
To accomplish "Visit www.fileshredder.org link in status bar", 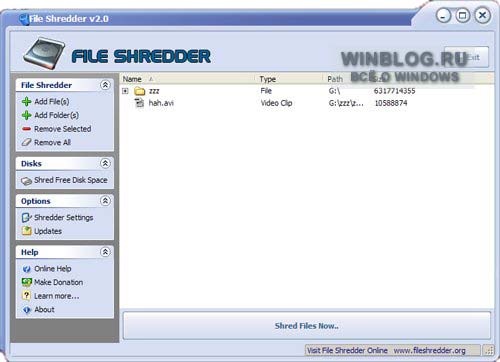I will [429, 351].
